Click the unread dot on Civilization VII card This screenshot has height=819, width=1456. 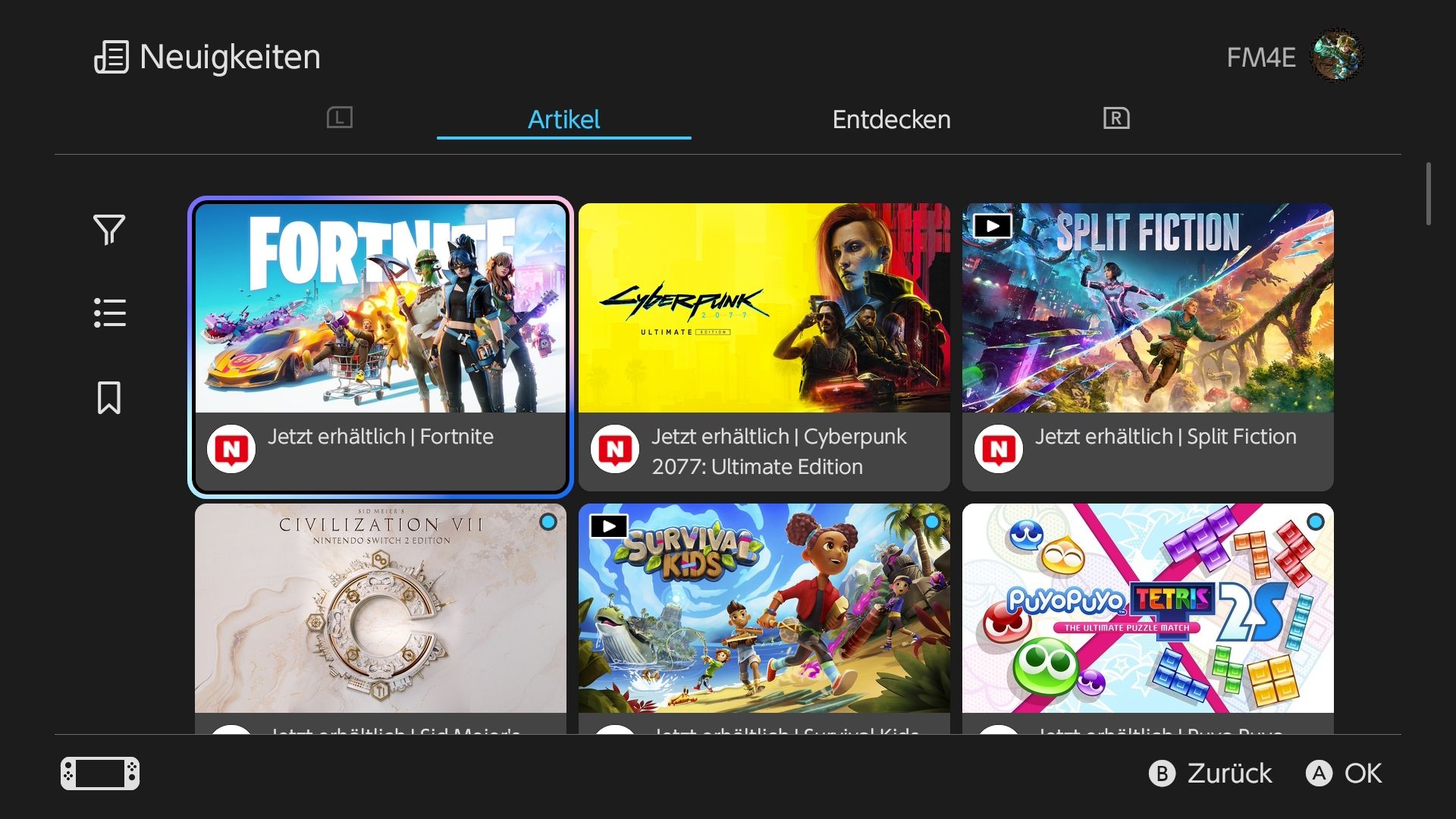pos(548,522)
